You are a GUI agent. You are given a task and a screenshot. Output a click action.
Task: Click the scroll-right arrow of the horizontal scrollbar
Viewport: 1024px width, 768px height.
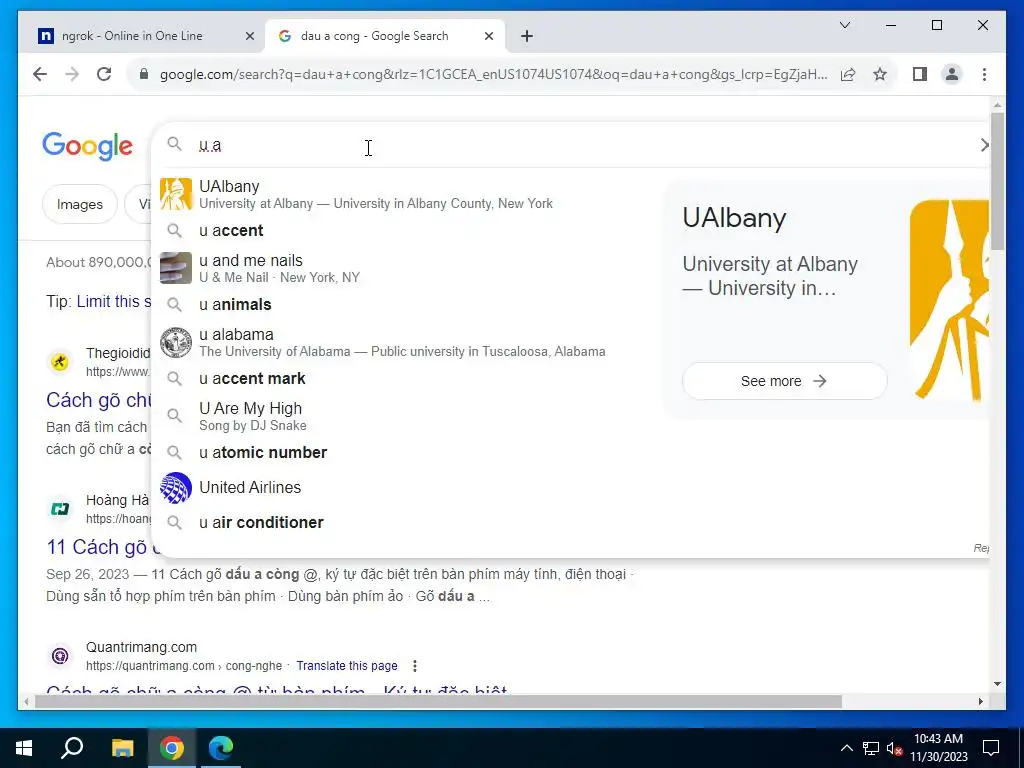click(x=980, y=701)
